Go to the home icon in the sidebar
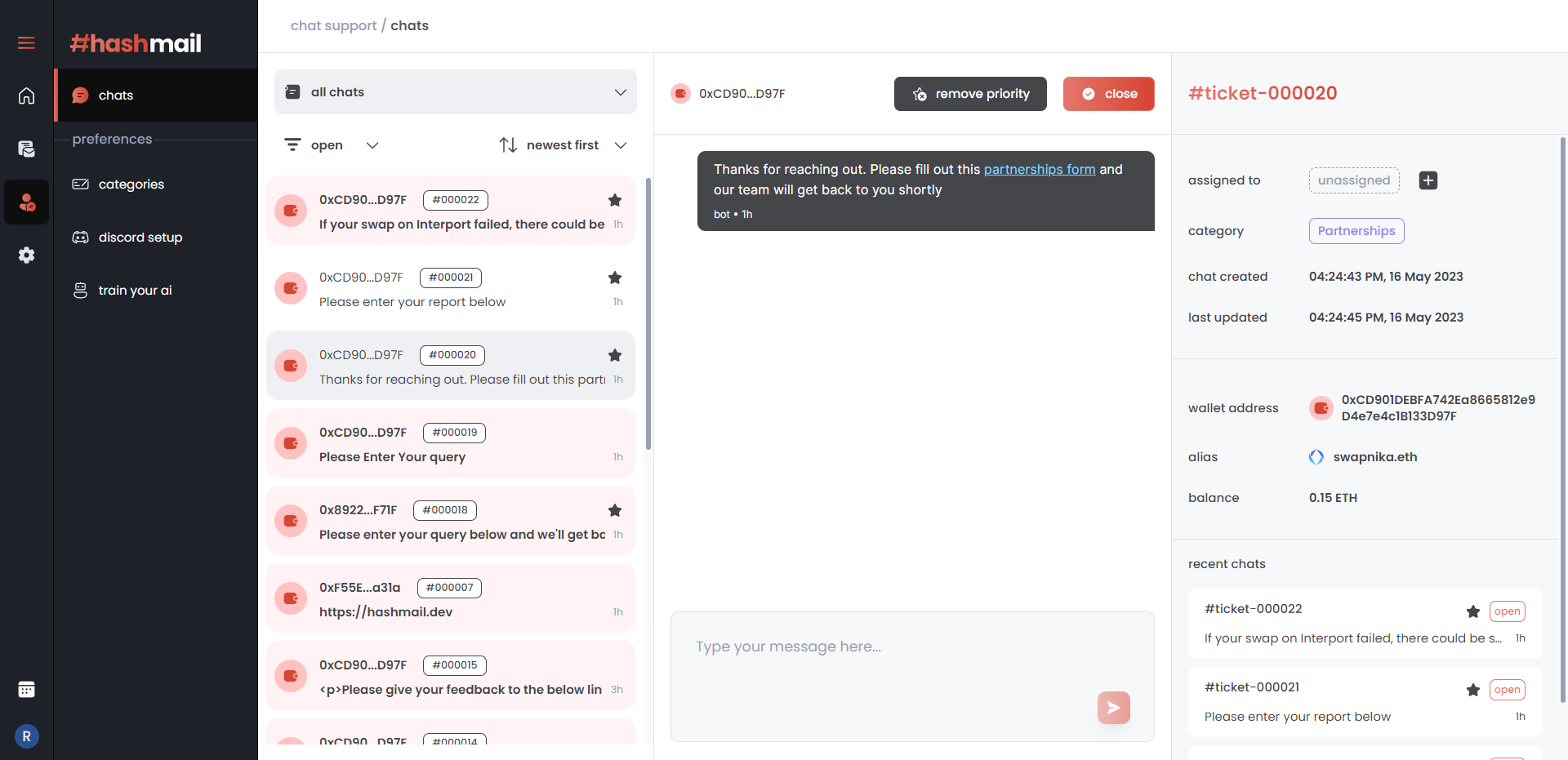 tap(26, 96)
